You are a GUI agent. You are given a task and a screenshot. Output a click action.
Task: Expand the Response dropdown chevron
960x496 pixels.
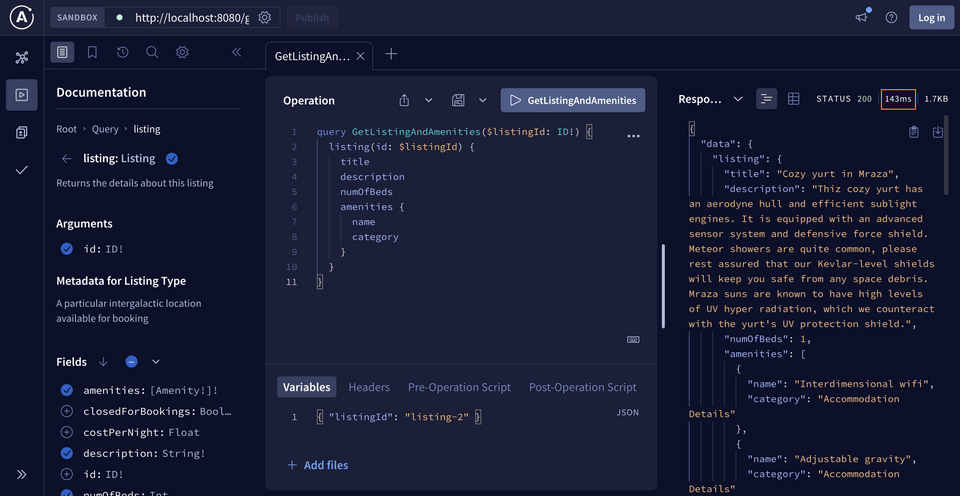click(738, 99)
